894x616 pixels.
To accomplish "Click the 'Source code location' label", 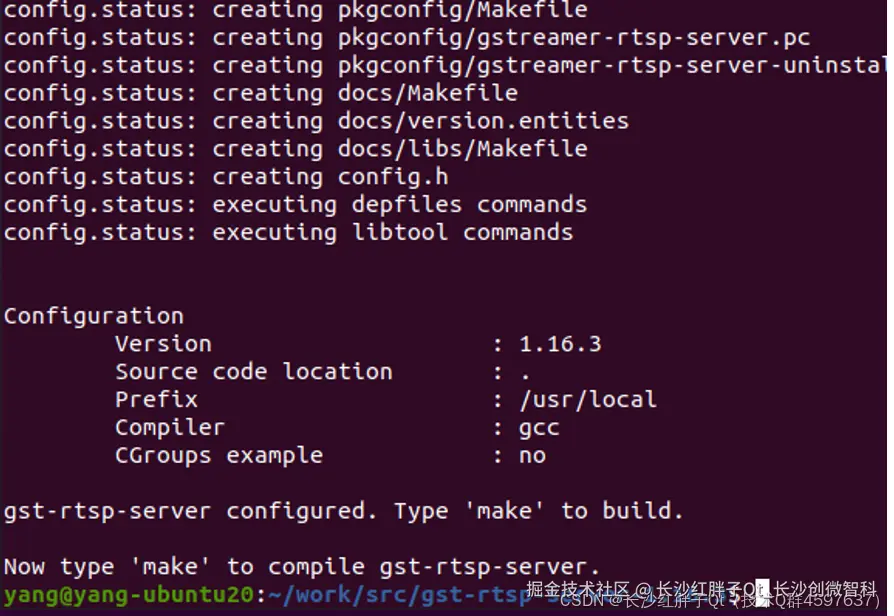I will [x=254, y=372].
